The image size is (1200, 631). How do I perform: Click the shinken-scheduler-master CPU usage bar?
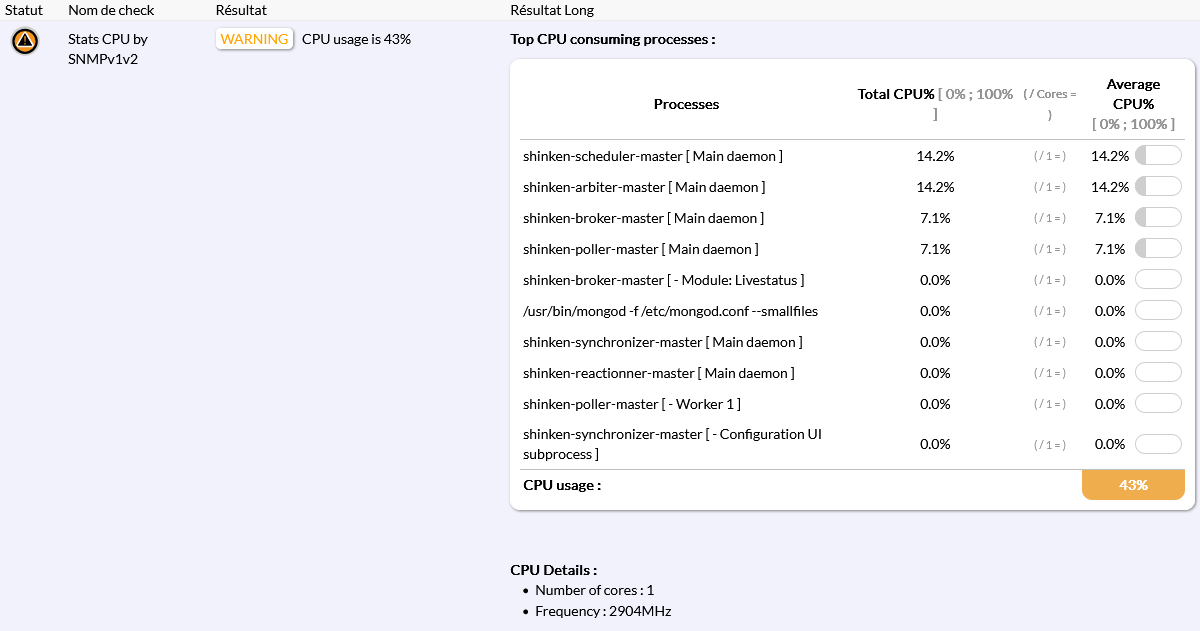click(1158, 156)
